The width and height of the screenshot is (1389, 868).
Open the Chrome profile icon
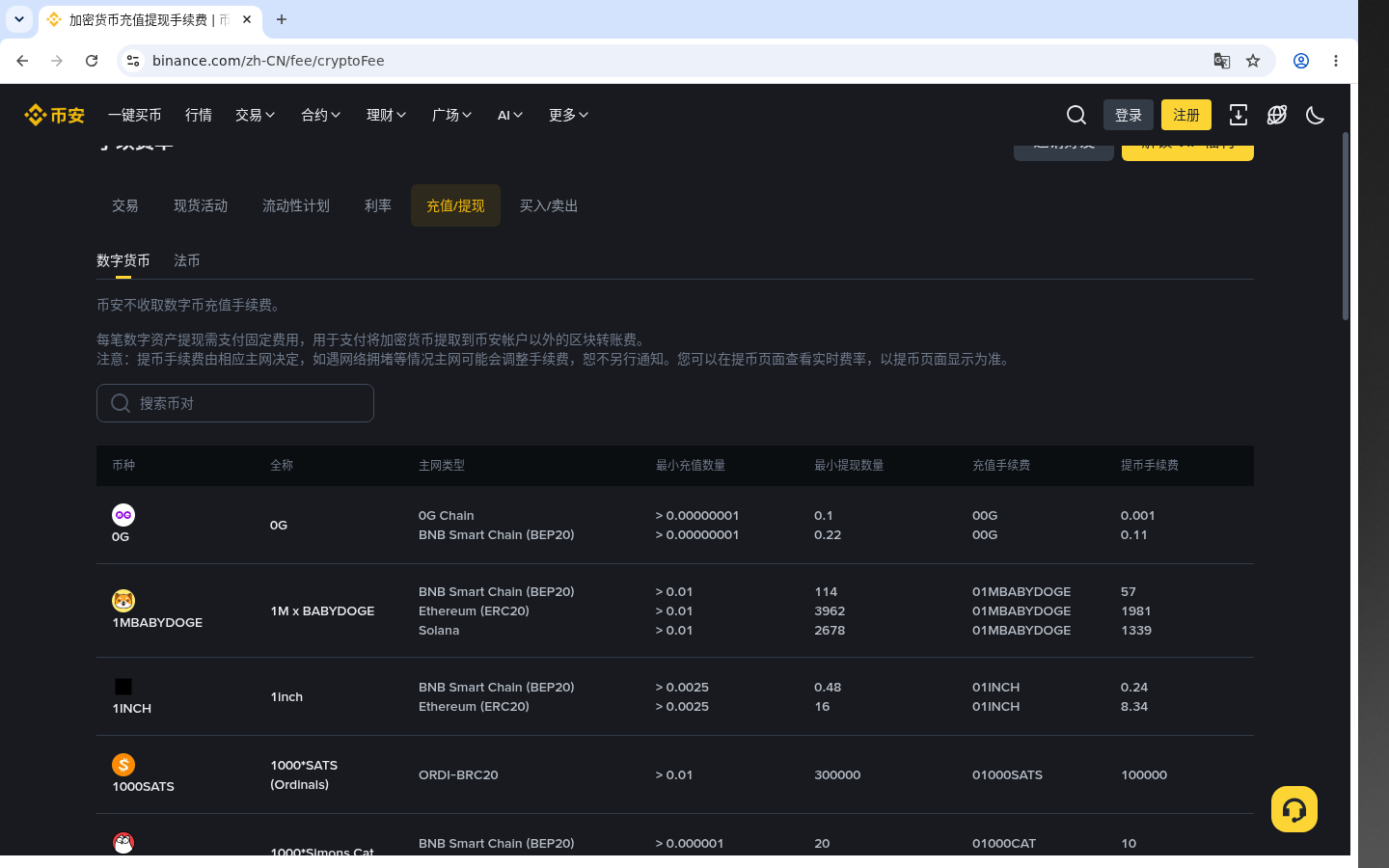coord(1301,61)
